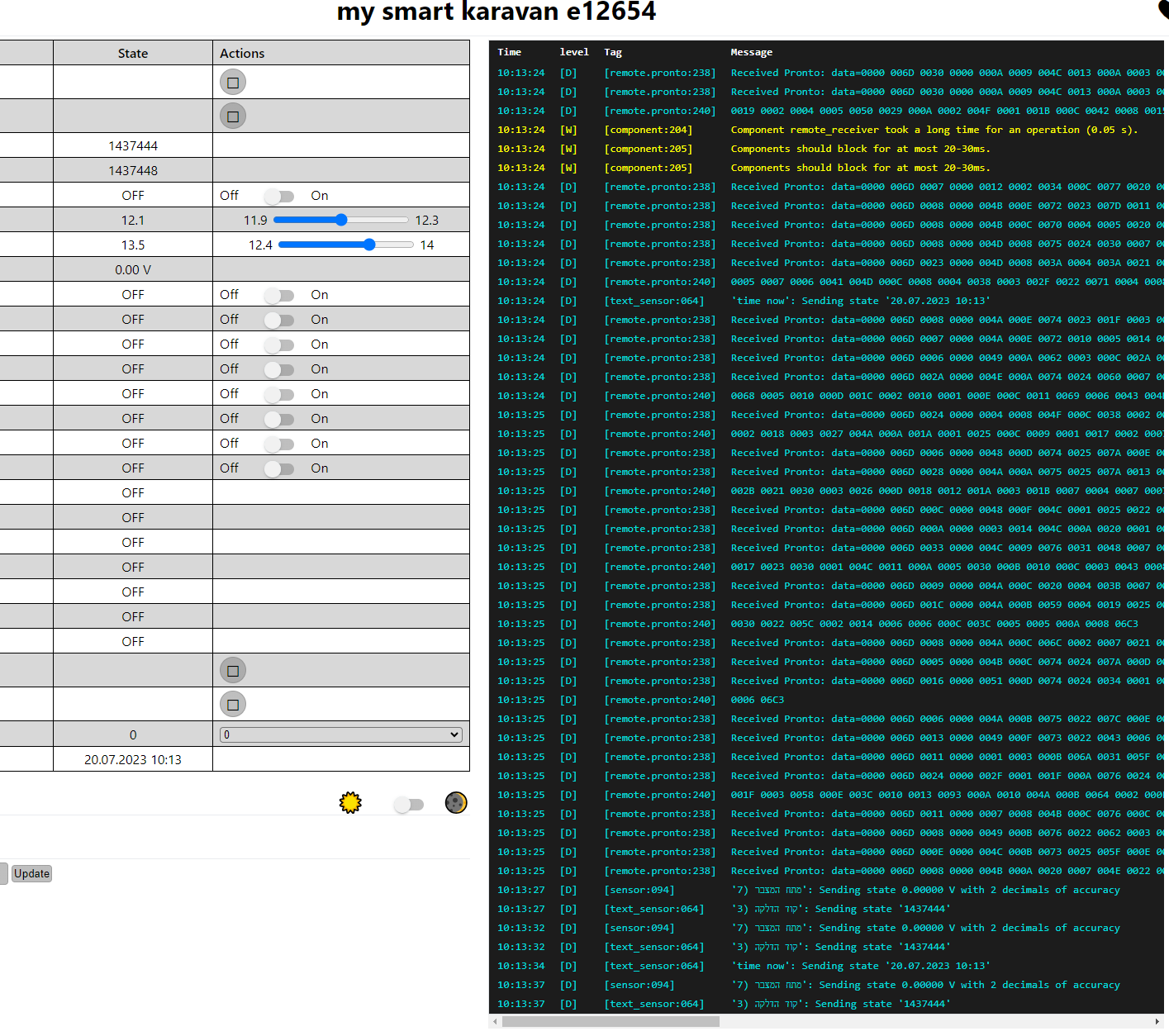Toggle the light/dark theme switch
Screen dimensions: 1169x1036
point(408,805)
